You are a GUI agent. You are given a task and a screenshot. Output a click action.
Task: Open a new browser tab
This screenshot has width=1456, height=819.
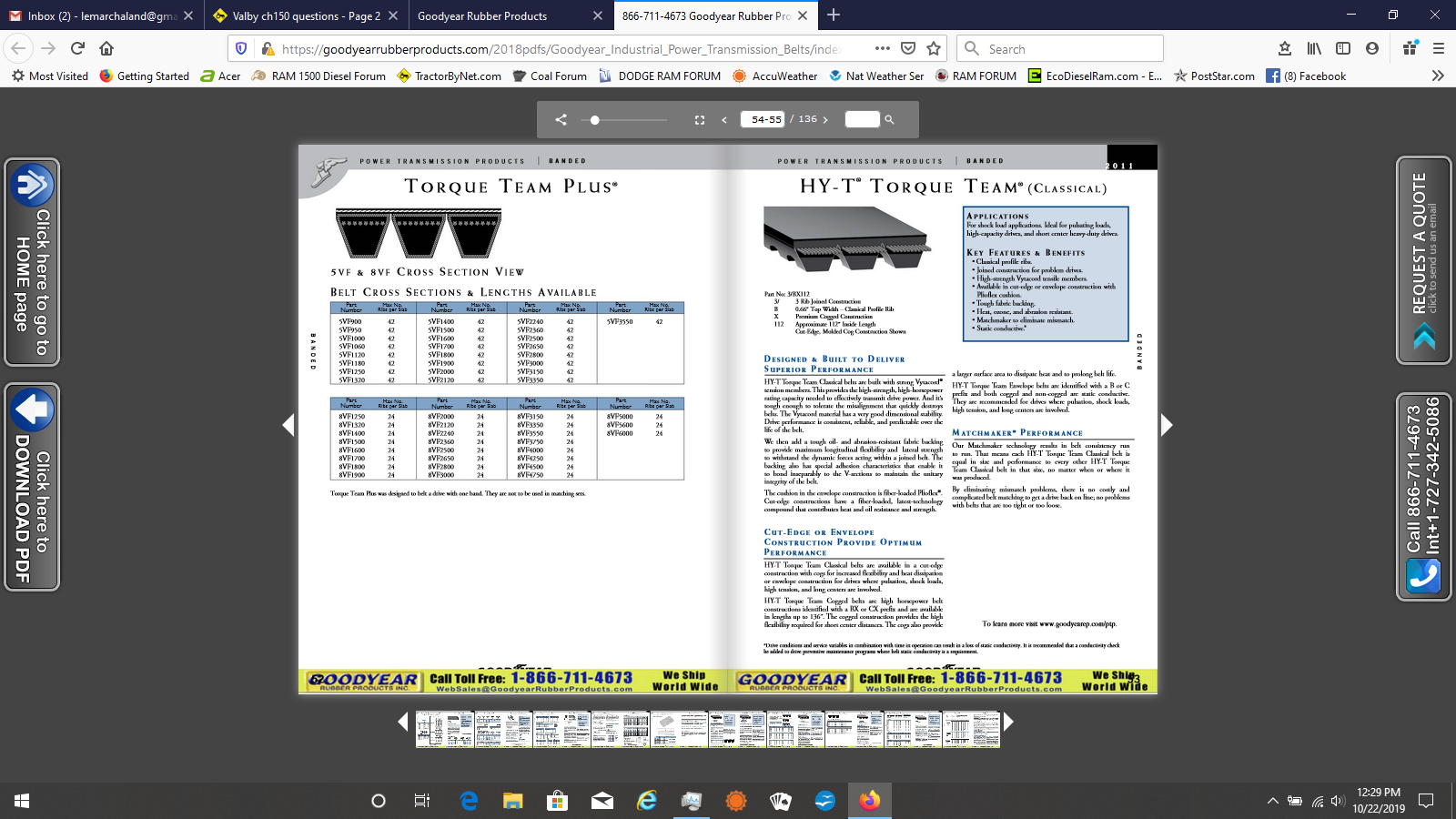tap(834, 15)
